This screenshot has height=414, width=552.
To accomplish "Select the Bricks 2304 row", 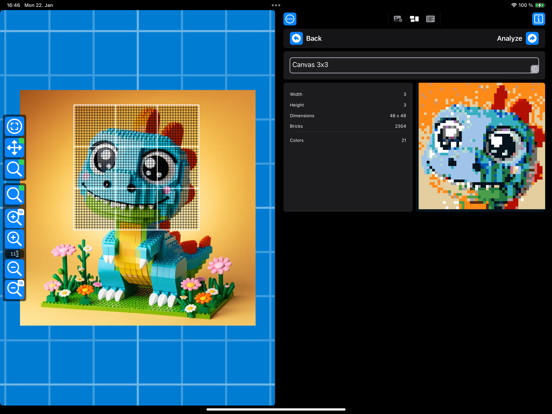I will click(348, 126).
